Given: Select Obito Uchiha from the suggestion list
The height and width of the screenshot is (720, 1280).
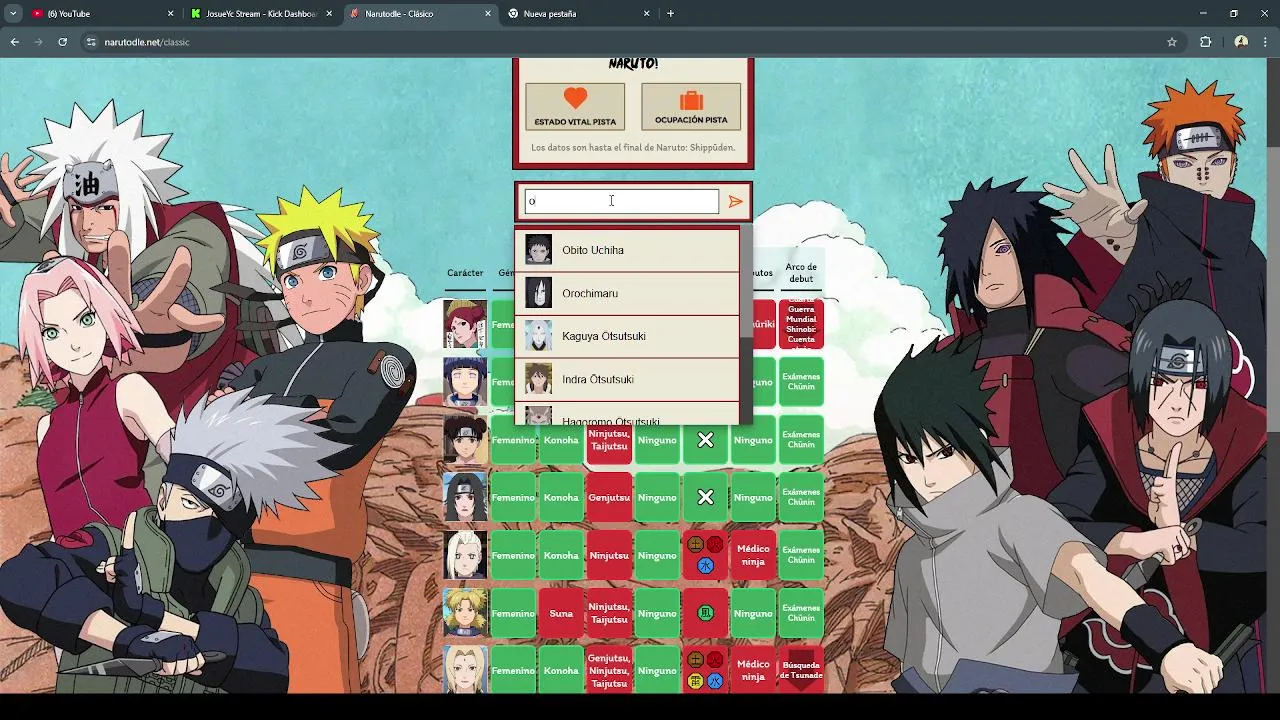Looking at the screenshot, I should click(627, 250).
